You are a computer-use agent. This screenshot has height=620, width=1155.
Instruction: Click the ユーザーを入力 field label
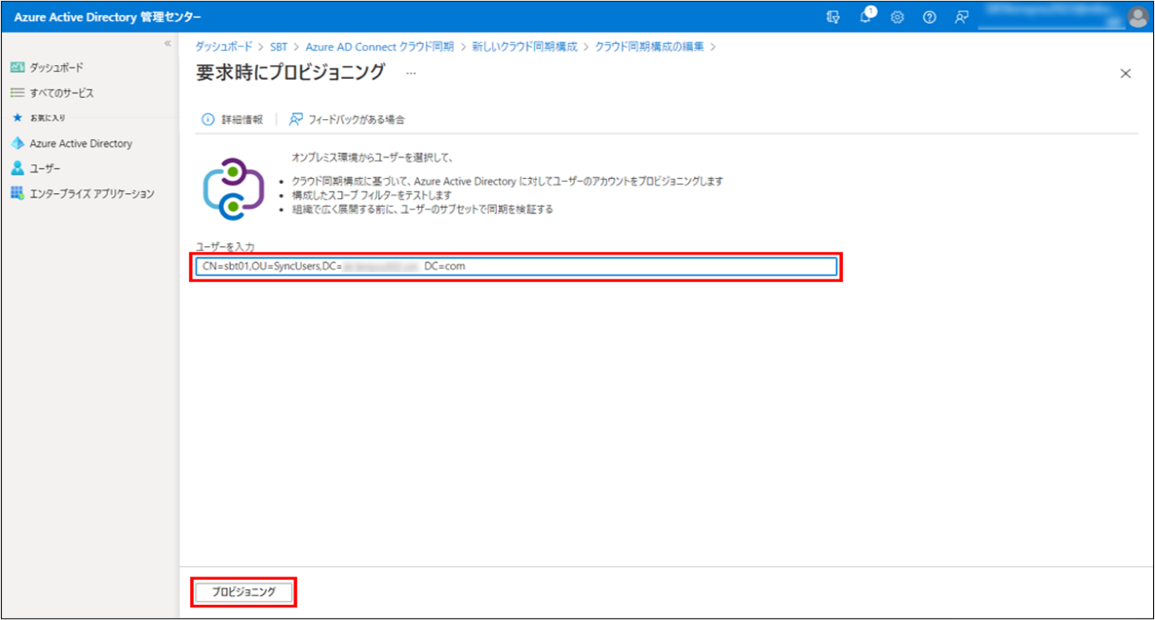[225, 247]
